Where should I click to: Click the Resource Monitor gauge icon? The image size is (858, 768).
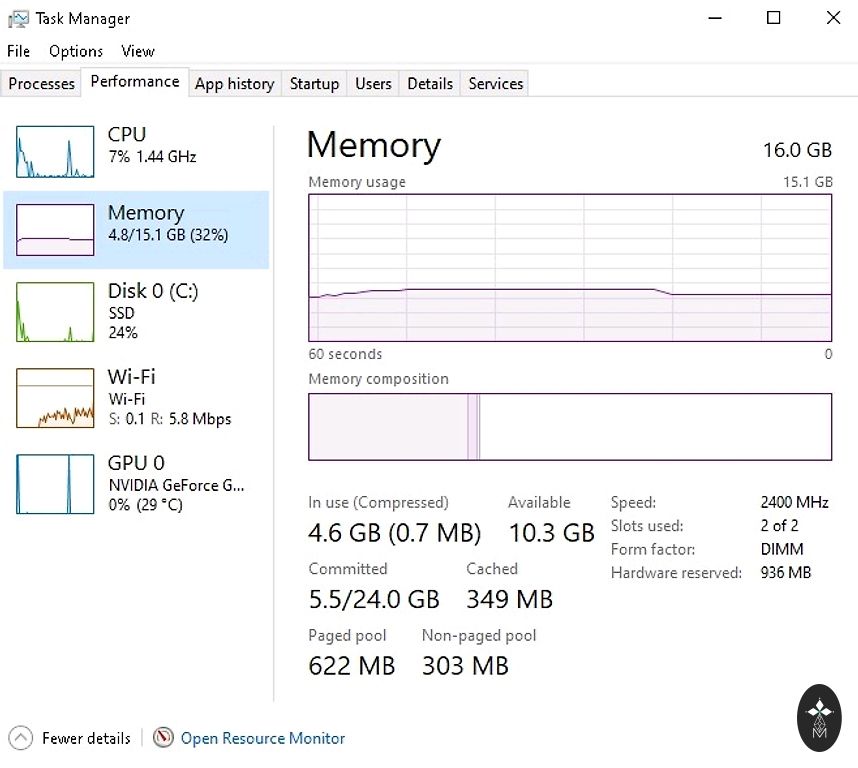point(163,738)
